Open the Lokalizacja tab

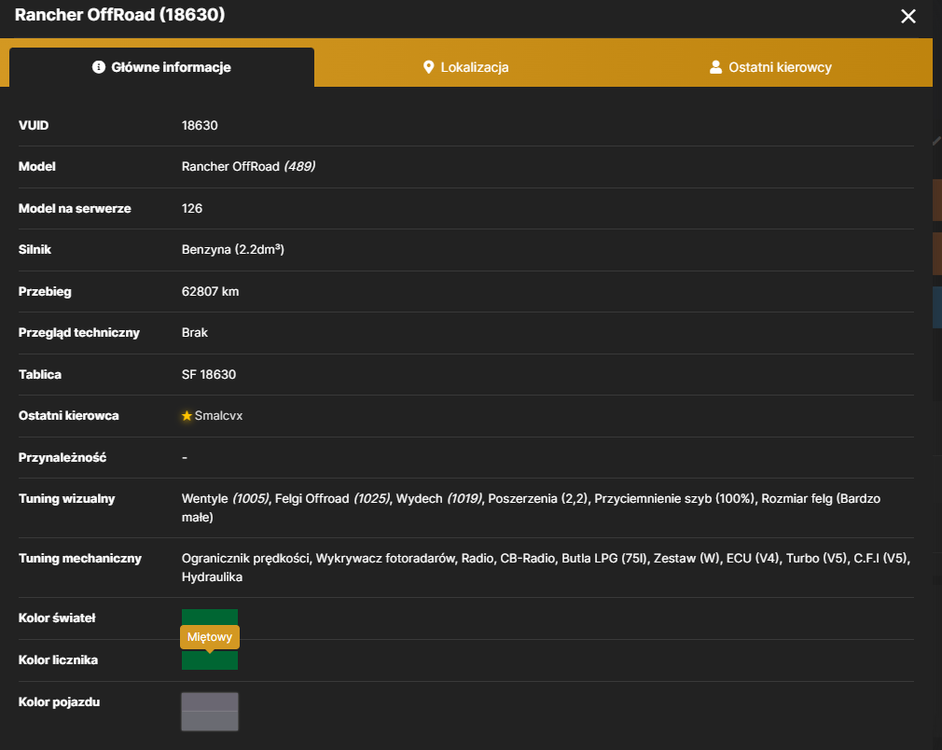click(466, 67)
